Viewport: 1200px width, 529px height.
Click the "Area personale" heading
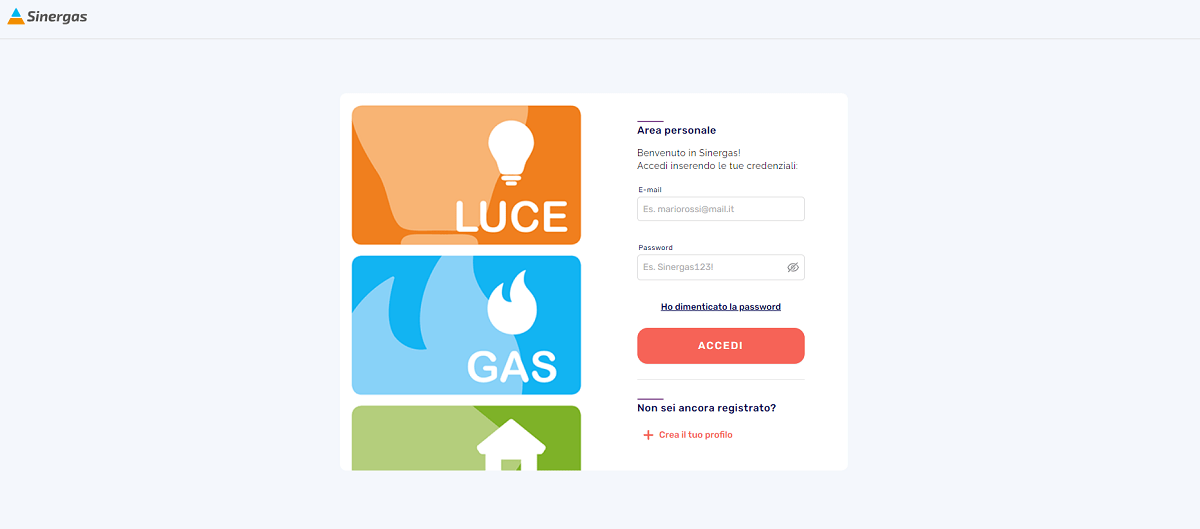click(676, 130)
